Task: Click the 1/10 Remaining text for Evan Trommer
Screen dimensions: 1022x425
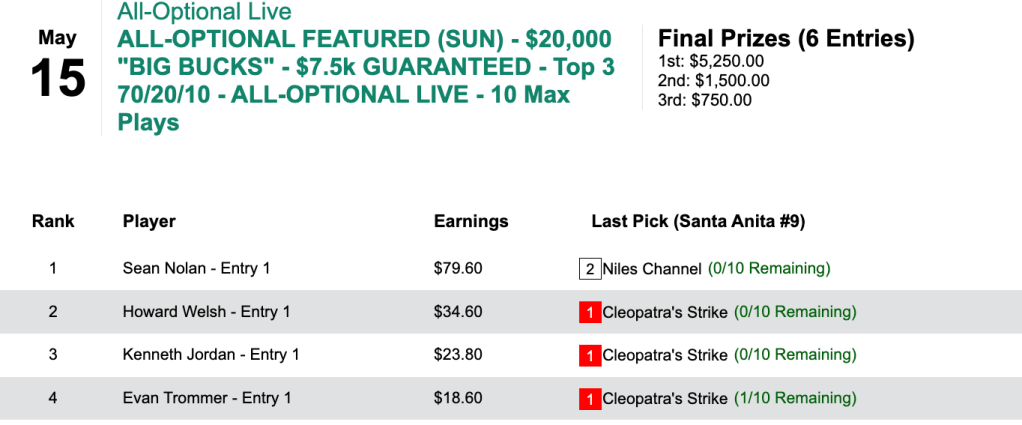Action: click(x=795, y=398)
